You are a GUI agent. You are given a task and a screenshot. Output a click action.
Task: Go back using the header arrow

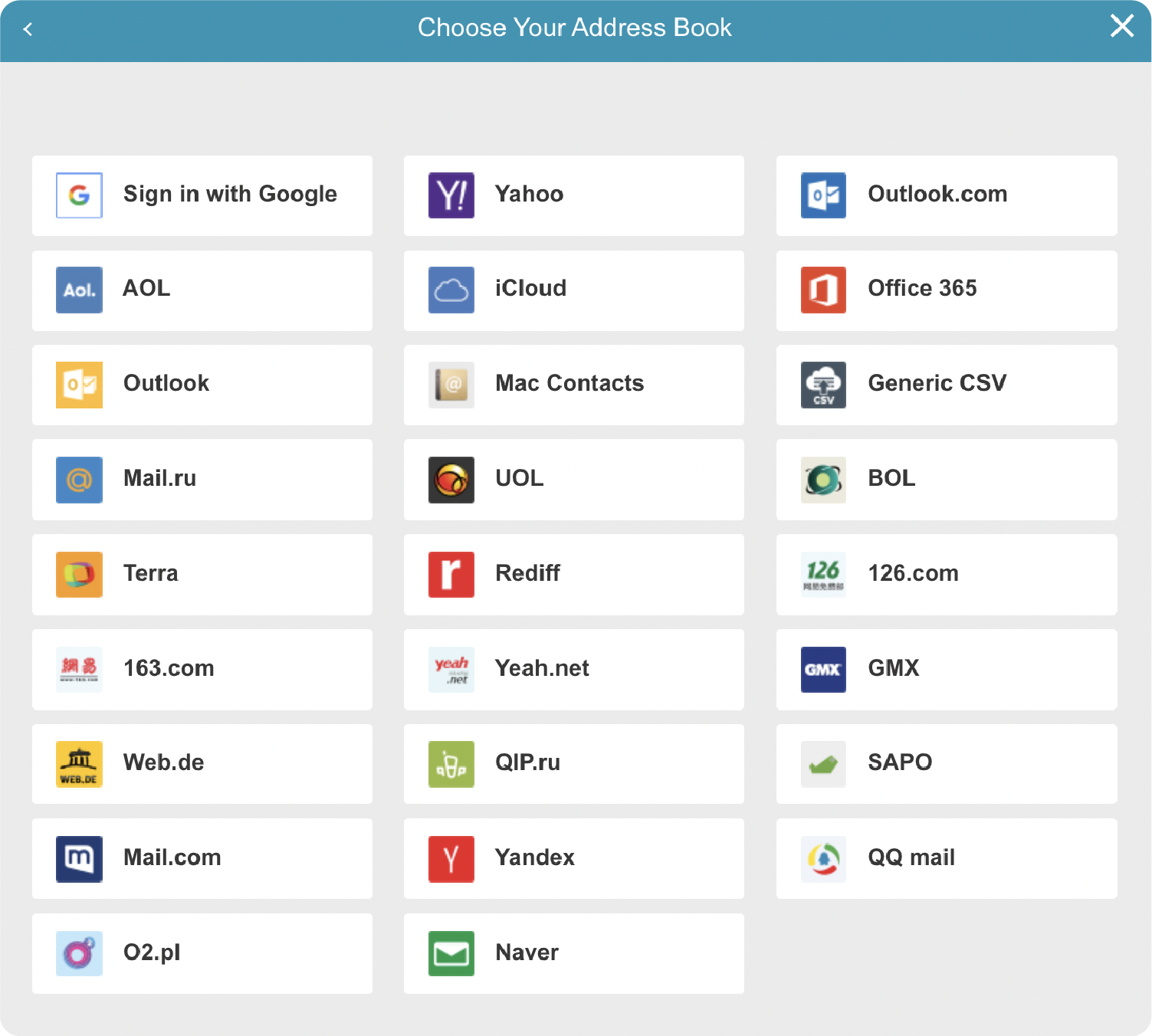pos(28,29)
